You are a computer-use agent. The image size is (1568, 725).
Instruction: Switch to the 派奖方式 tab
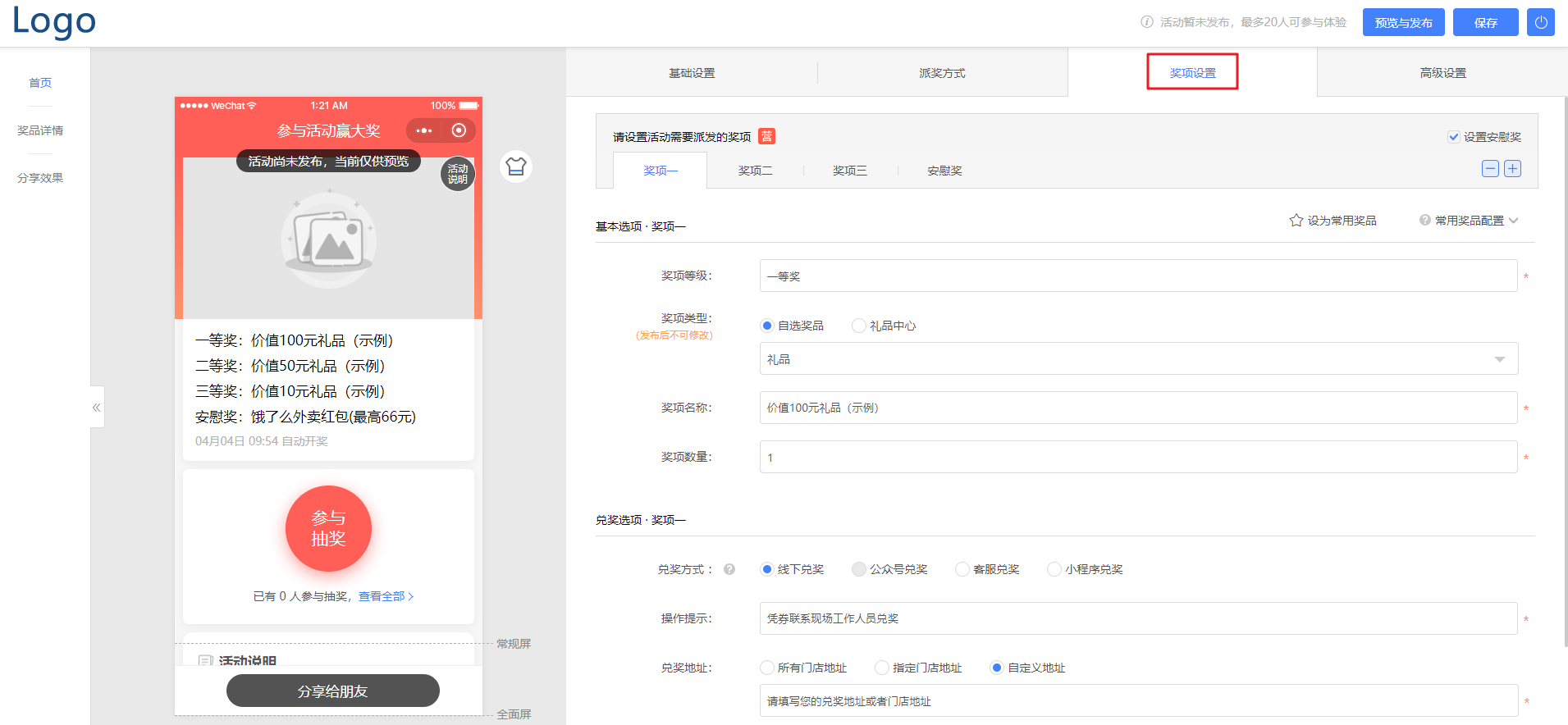[942, 73]
